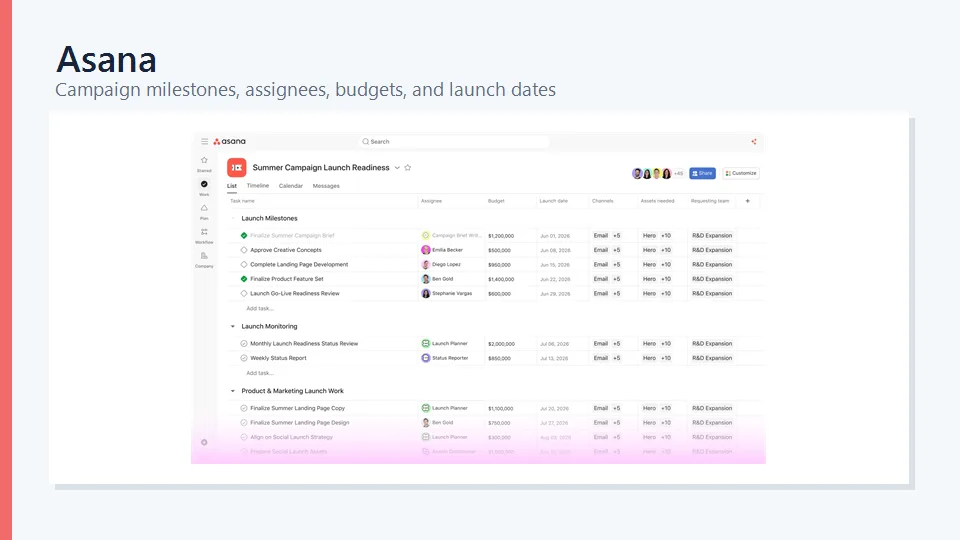Mark Launch Go-Live Readiness Review complete
This screenshot has height=540, width=960.
click(x=244, y=293)
